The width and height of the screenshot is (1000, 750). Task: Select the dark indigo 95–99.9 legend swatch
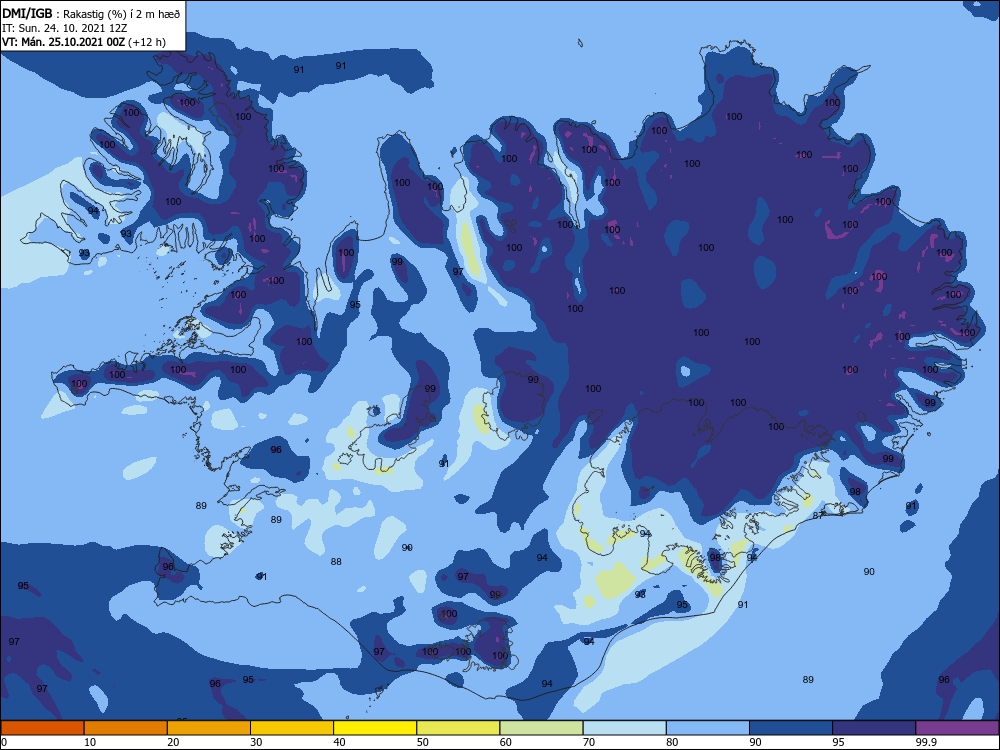point(874,728)
